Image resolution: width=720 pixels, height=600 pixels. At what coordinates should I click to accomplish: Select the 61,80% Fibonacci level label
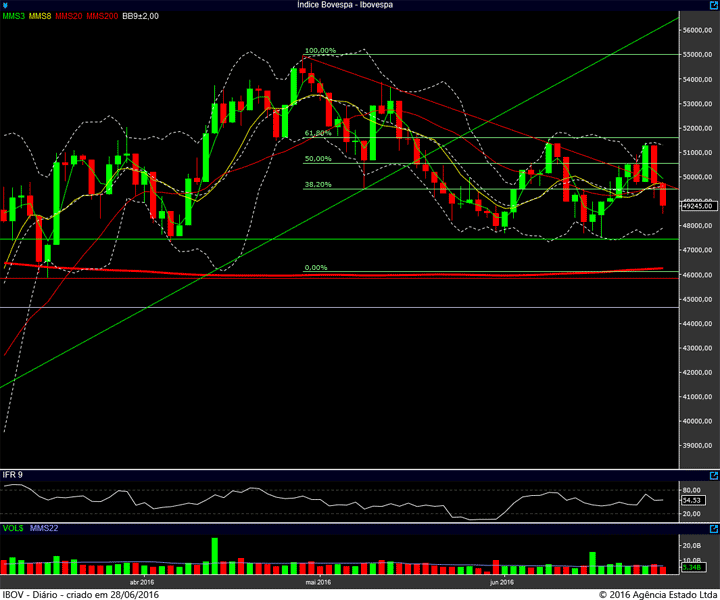click(x=318, y=133)
